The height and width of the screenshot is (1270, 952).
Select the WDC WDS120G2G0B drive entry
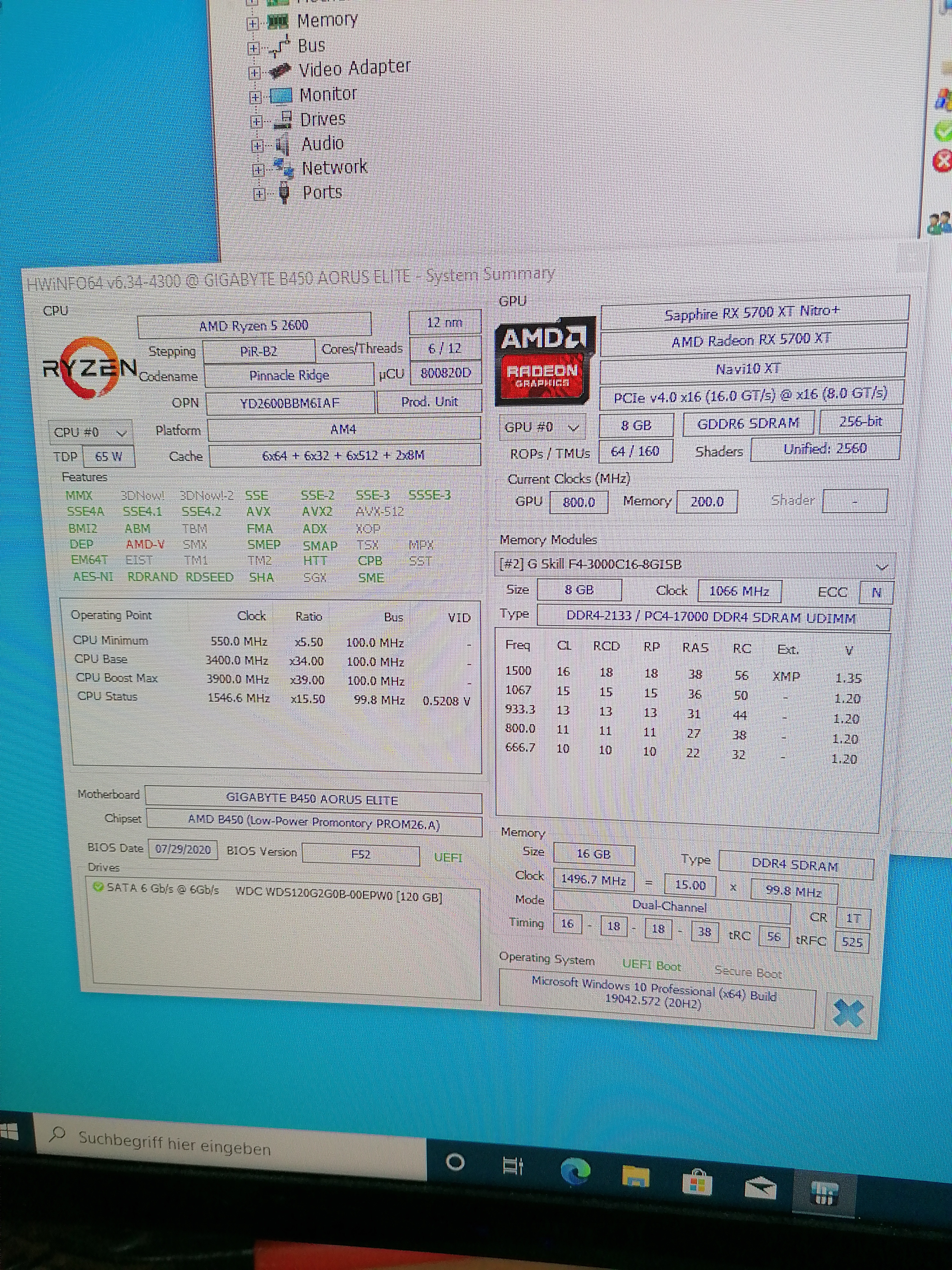(268, 893)
